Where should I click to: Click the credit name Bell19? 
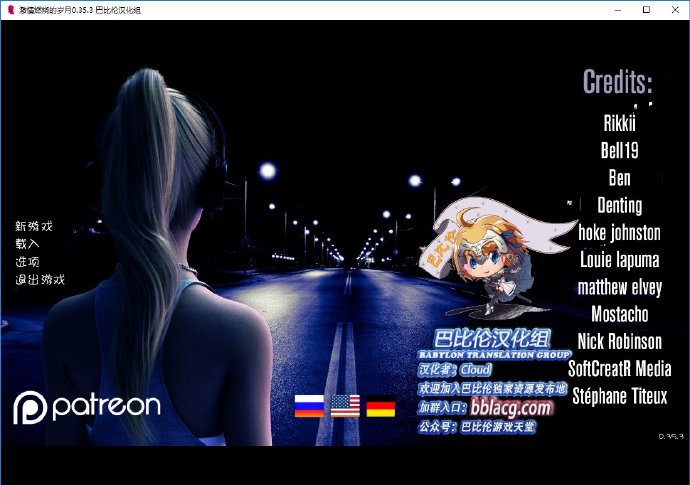pyautogui.click(x=620, y=150)
